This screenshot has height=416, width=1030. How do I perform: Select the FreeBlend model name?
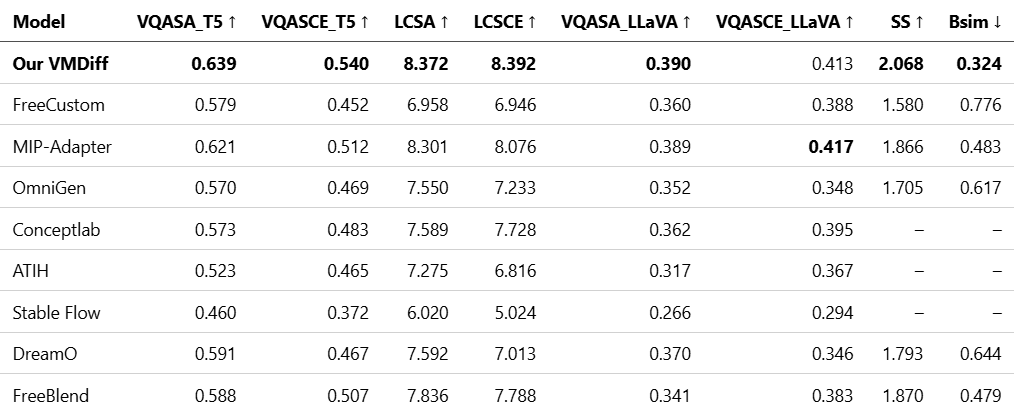tap(51, 396)
